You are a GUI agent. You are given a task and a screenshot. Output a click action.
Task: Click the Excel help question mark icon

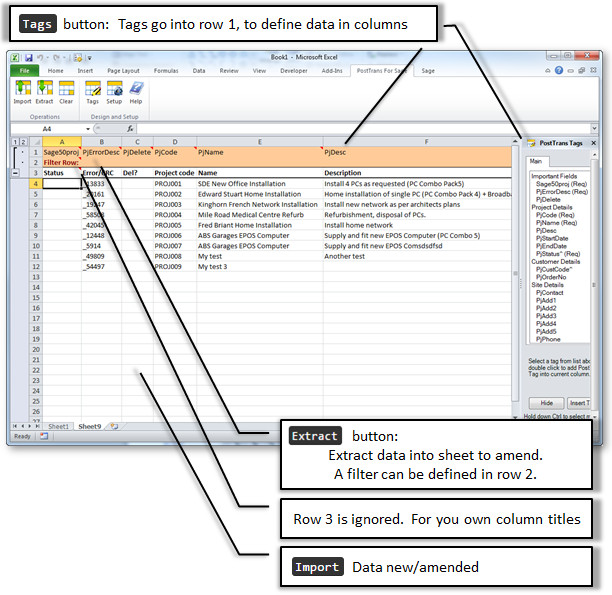tap(559, 70)
